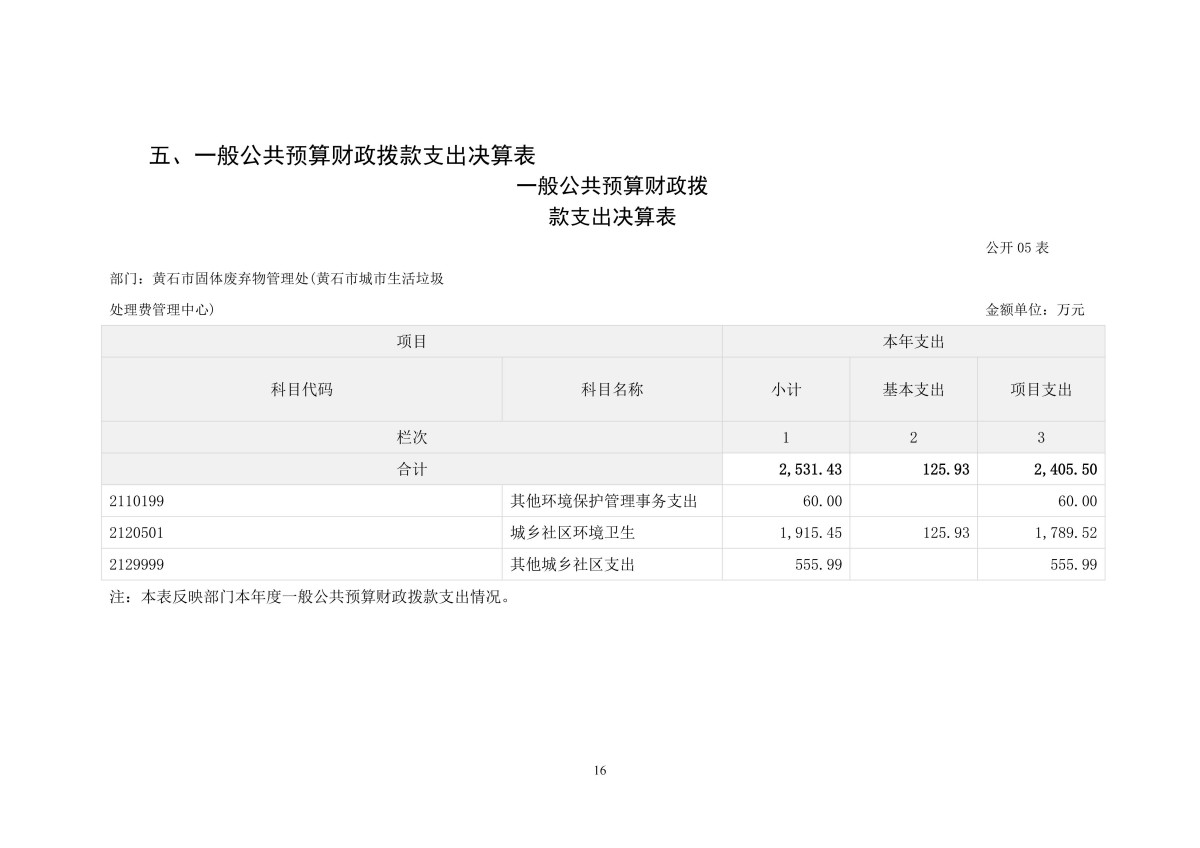Select the 其他环境保护管理事务支出 cell
This screenshot has width=1200, height=848.
coord(603,501)
